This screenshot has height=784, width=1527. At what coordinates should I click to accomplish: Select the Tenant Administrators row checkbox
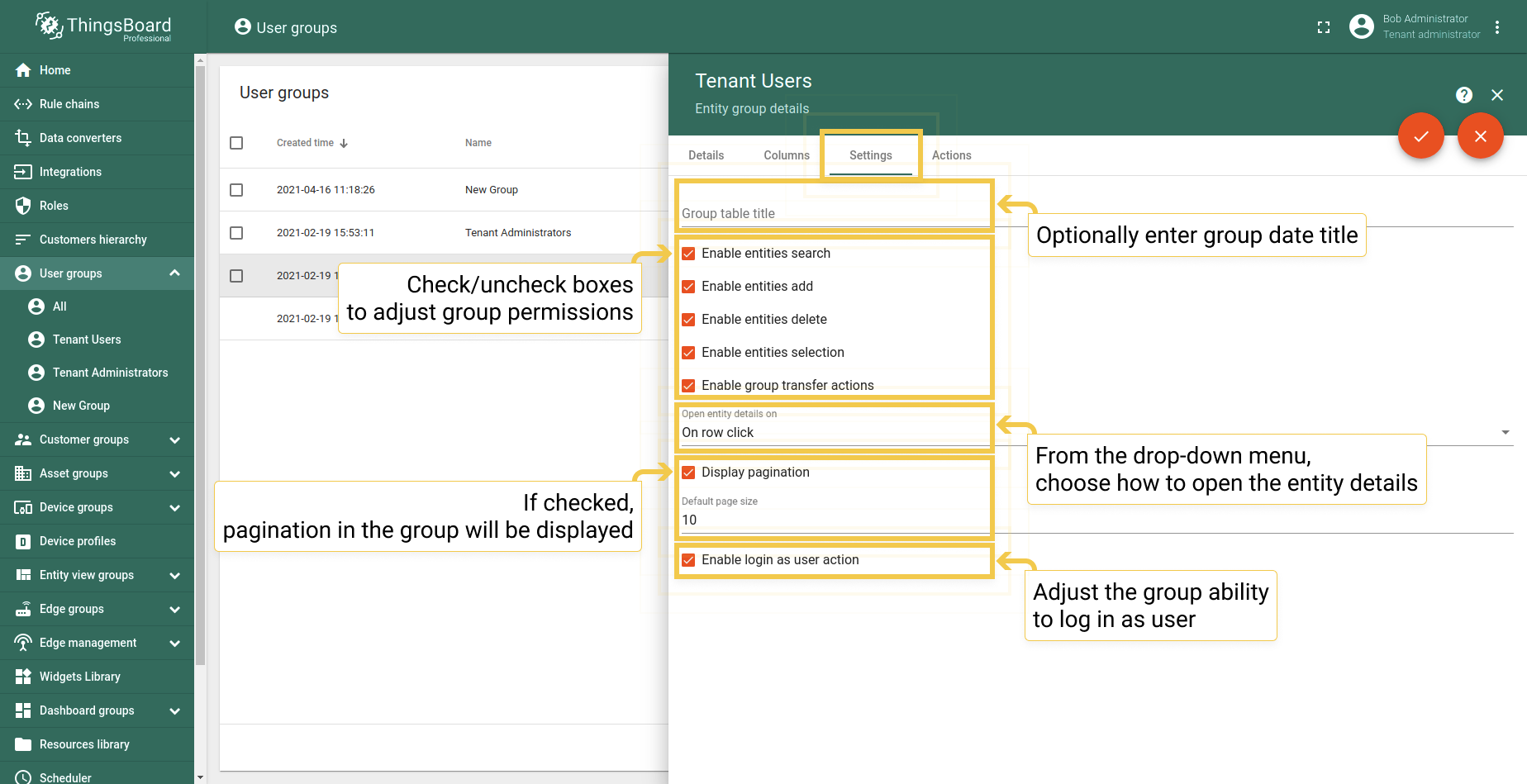236,233
